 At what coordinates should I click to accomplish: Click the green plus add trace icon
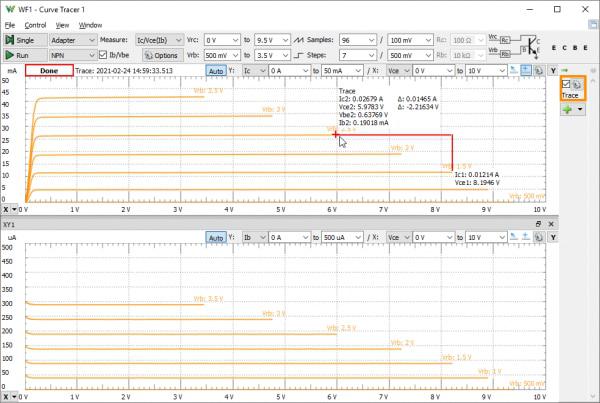click(566, 111)
